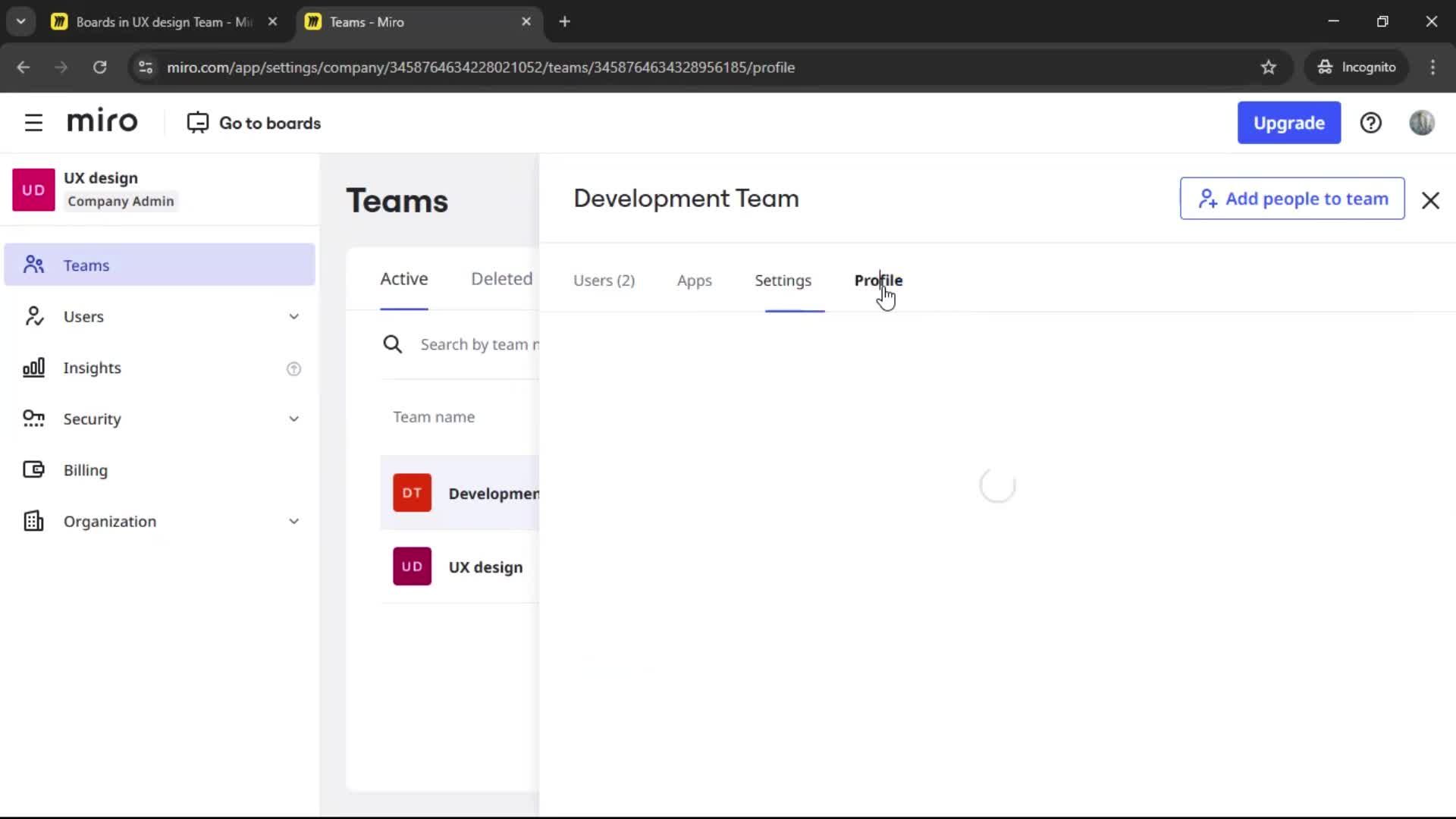Viewport: 1456px width, 819px height.
Task: Switch to Boards in UX design Team browser tab
Action: 164,22
